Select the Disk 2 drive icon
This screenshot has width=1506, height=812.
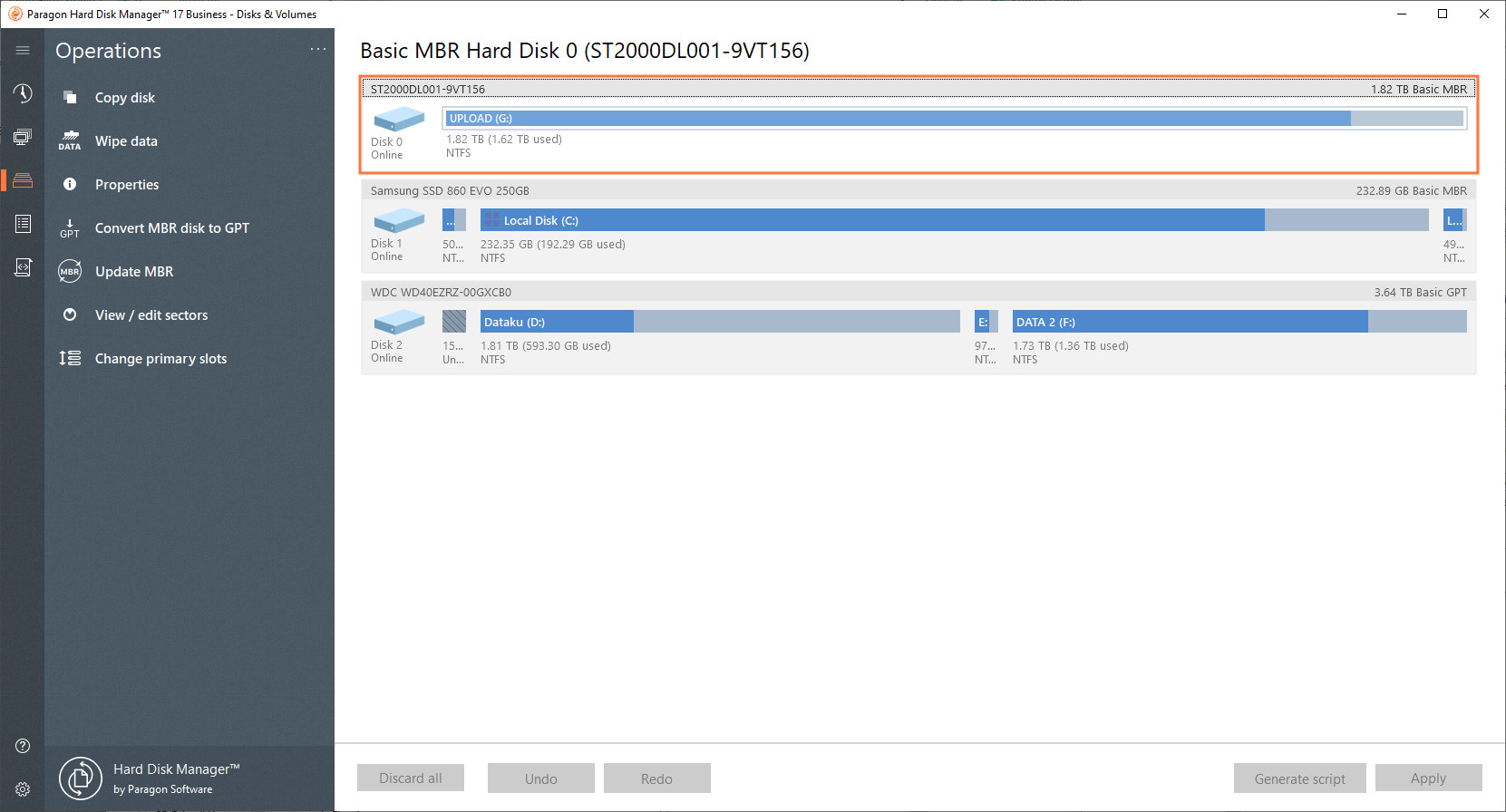click(x=398, y=322)
